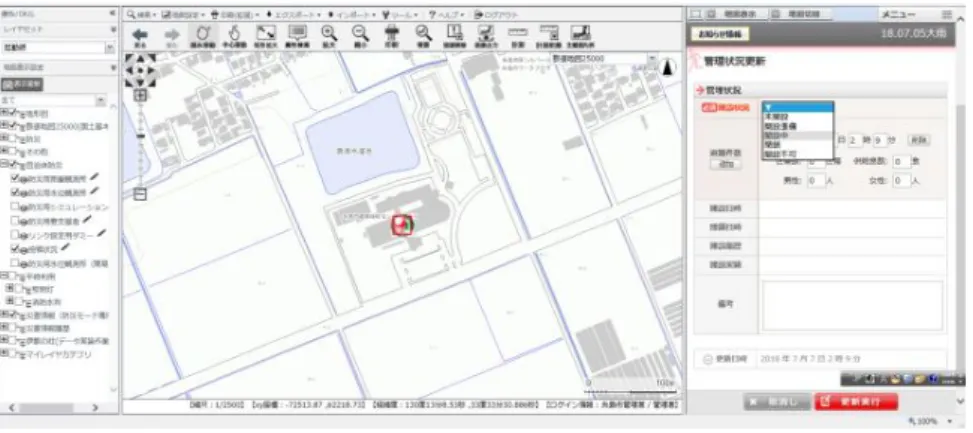
Task: Select the rectangle zoom (矩形拡大) tool
Action: (x=266, y=37)
